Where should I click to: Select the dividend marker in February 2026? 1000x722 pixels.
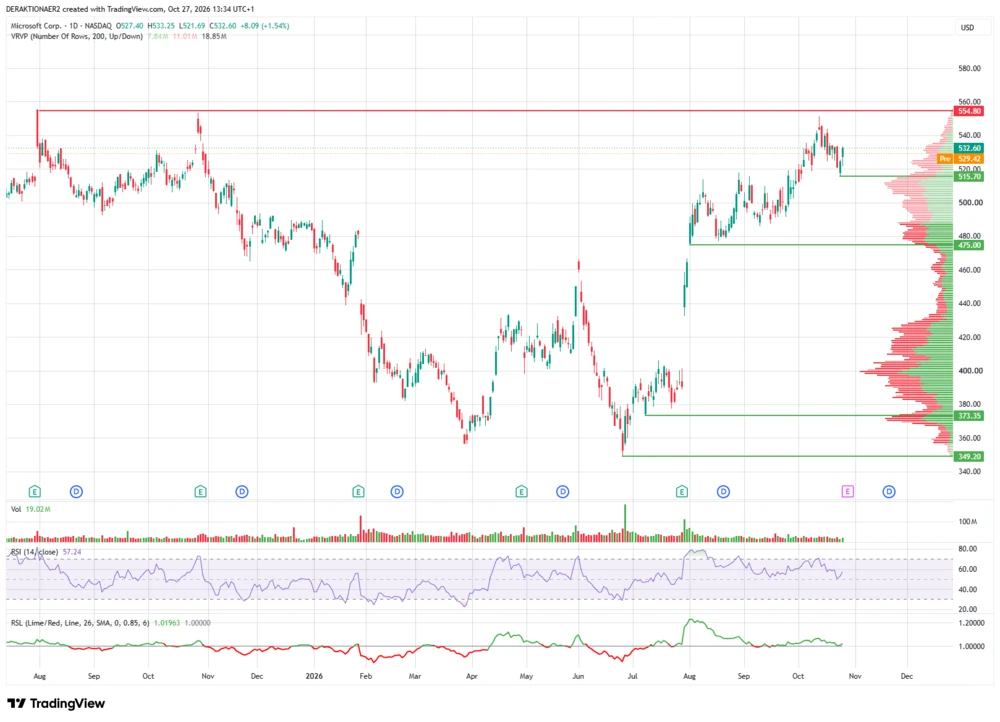coord(397,491)
